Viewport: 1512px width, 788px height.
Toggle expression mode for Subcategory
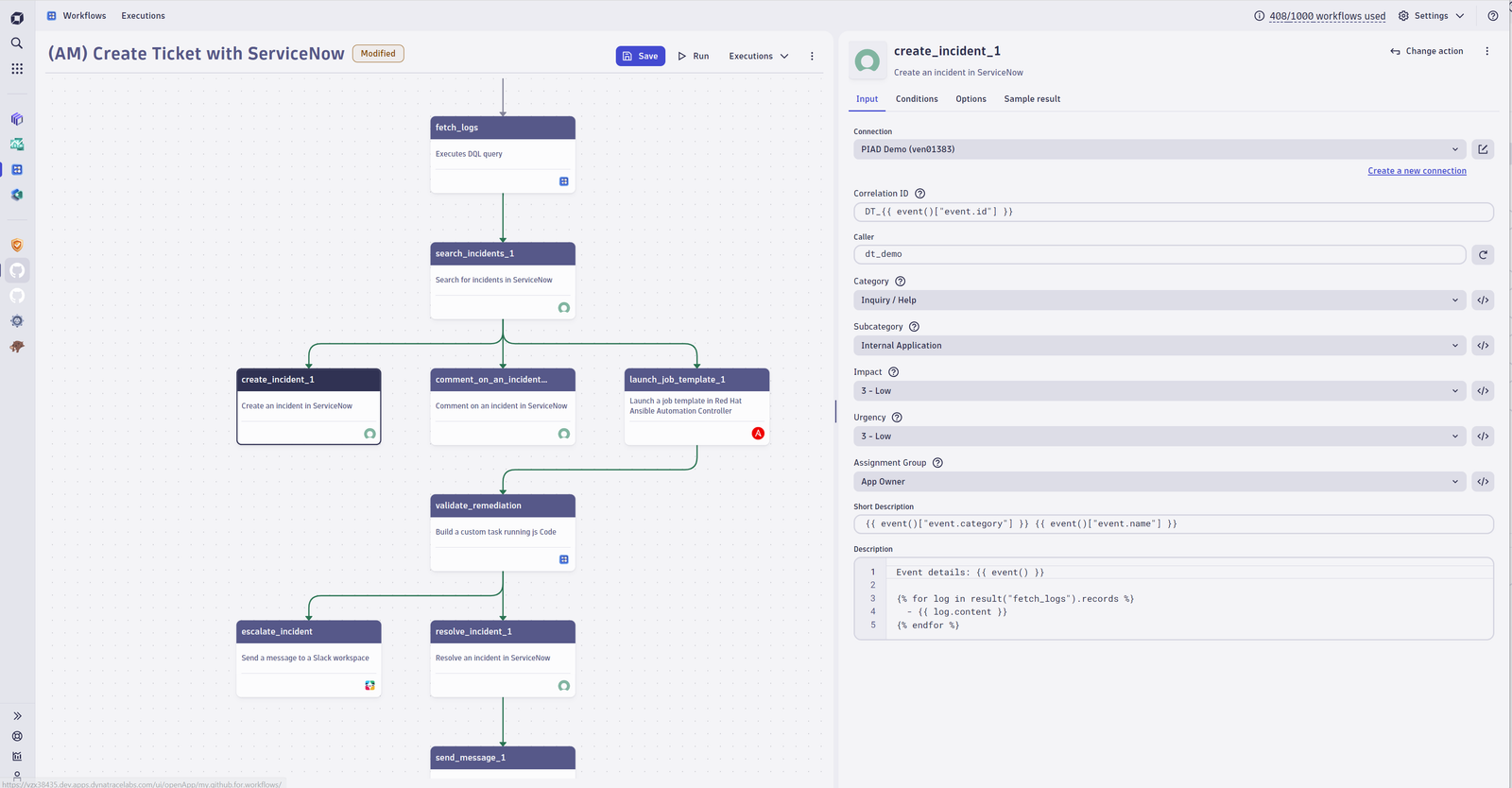coord(1483,346)
